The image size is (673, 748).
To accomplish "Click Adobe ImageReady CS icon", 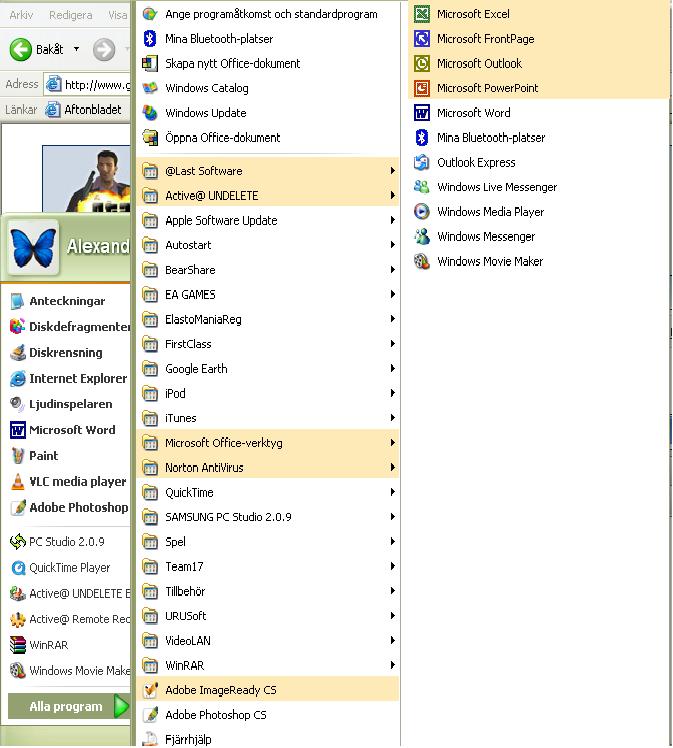I will click(150, 690).
